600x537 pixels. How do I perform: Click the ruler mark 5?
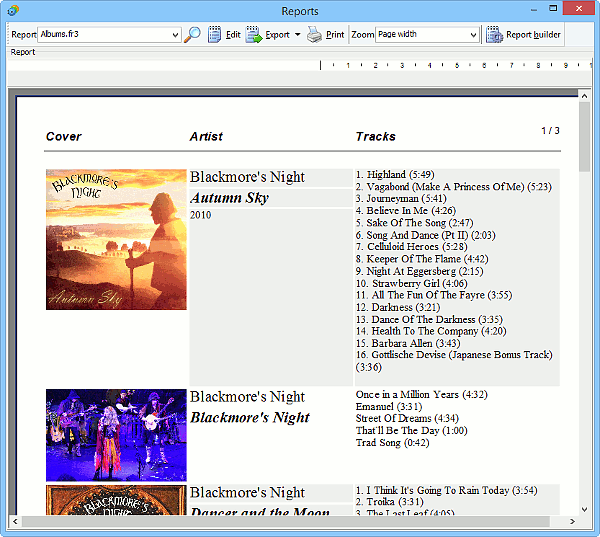point(457,65)
